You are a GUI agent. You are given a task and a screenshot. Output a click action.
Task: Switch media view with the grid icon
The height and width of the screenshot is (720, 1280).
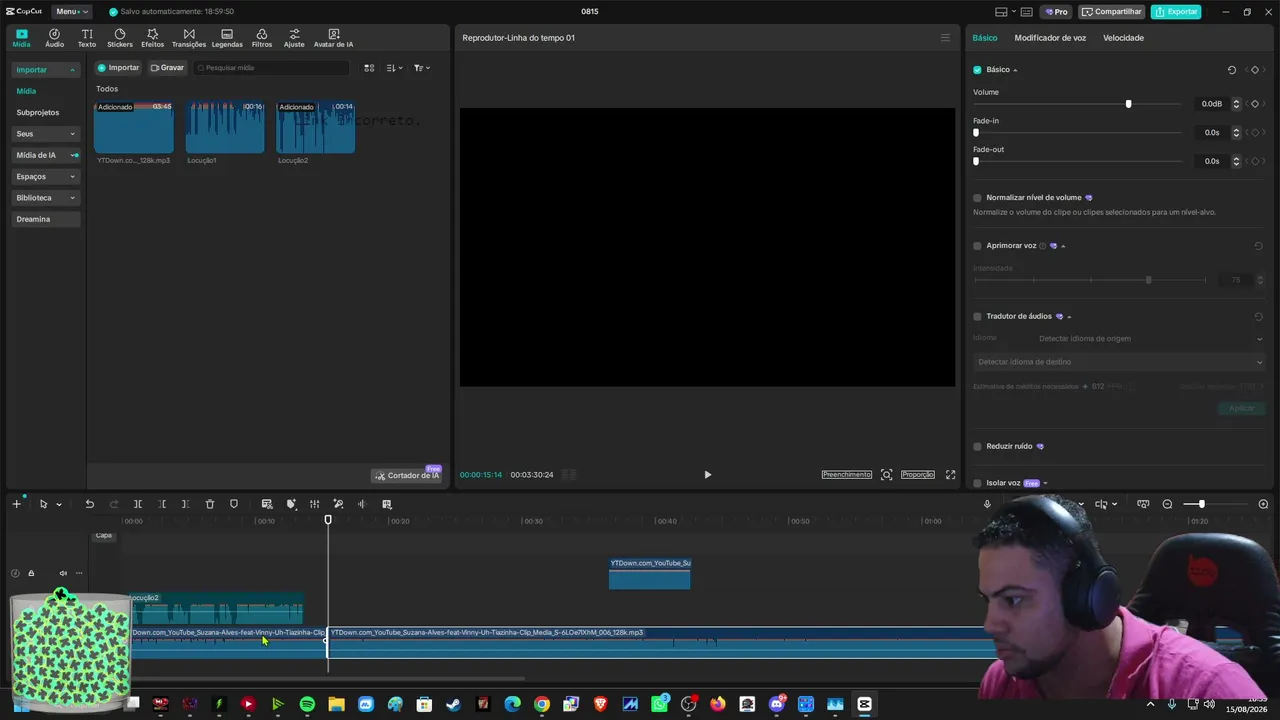[x=369, y=68]
